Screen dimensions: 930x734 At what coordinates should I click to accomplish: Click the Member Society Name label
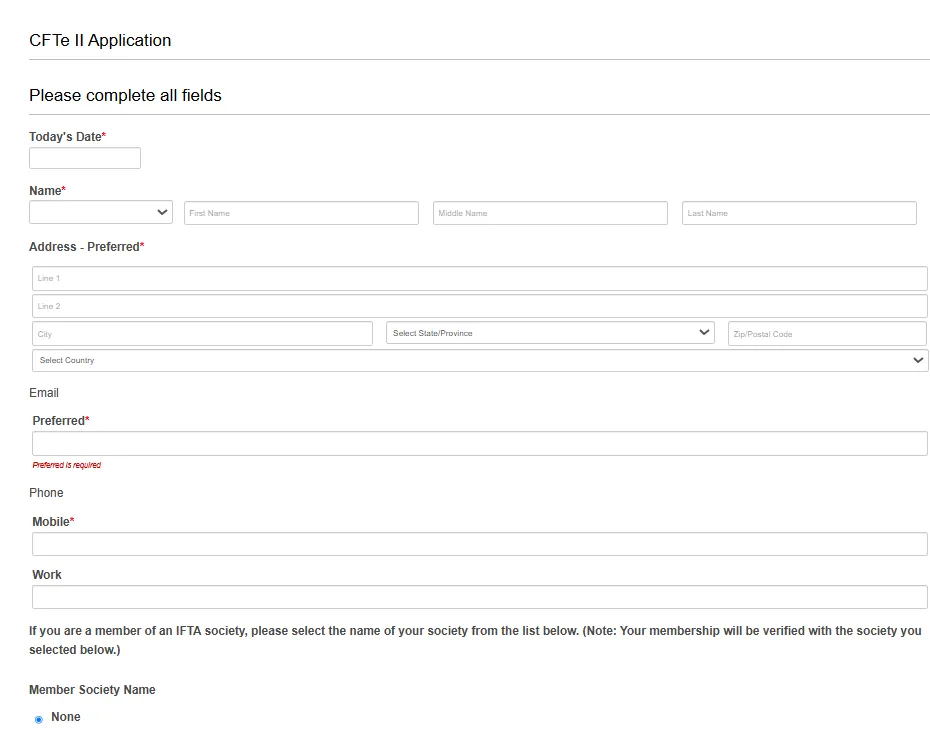click(92, 690)
